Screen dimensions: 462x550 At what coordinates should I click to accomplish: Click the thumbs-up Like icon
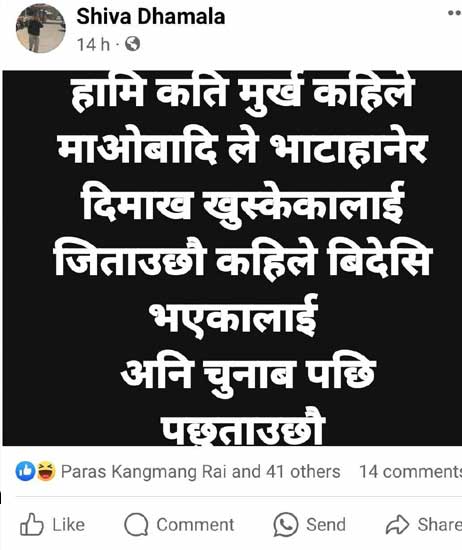(x=32, y=524)
